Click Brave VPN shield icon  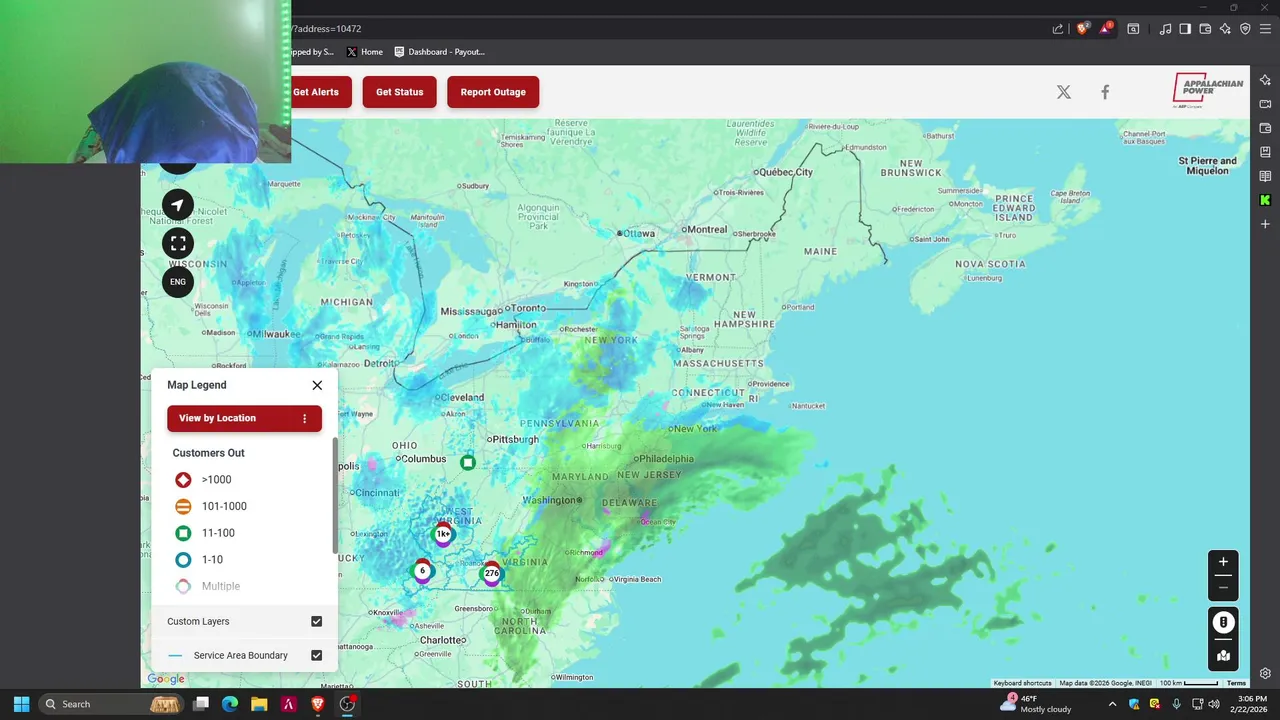point(1245,29)
